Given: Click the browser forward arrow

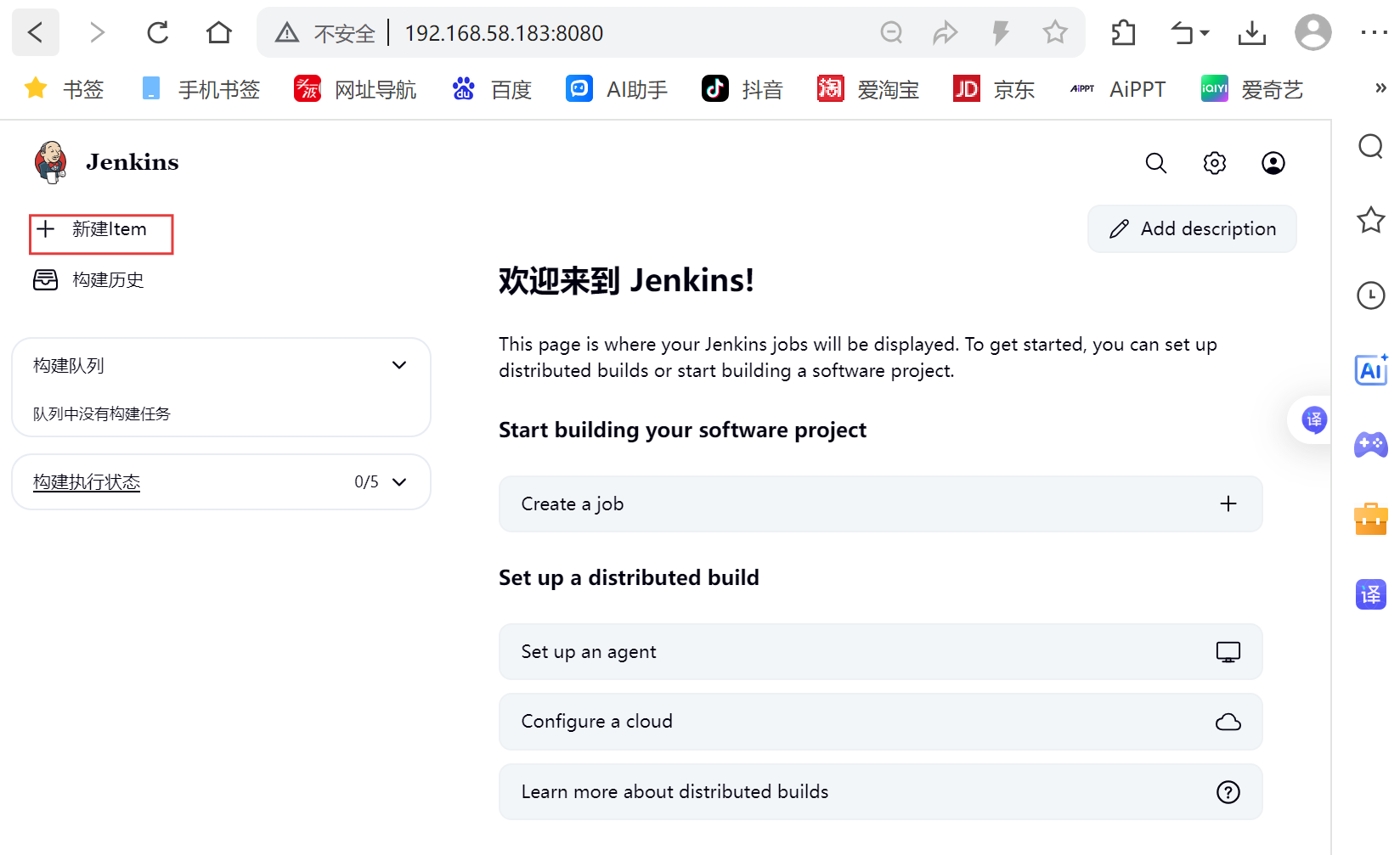Looking at the screenshot, I should point(97,32).
